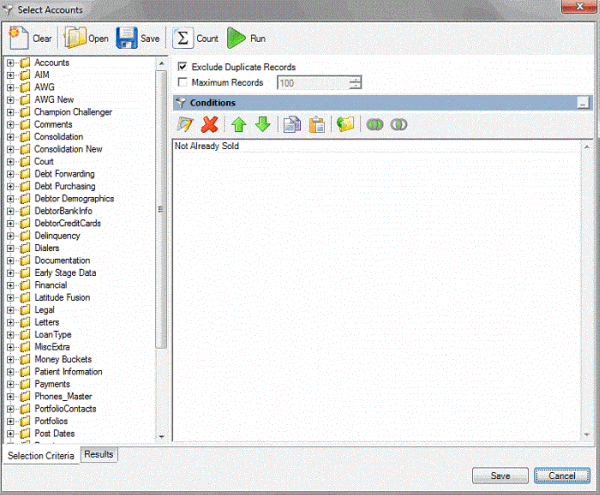Move condition up with green up arrow

(x=239, y=124)
